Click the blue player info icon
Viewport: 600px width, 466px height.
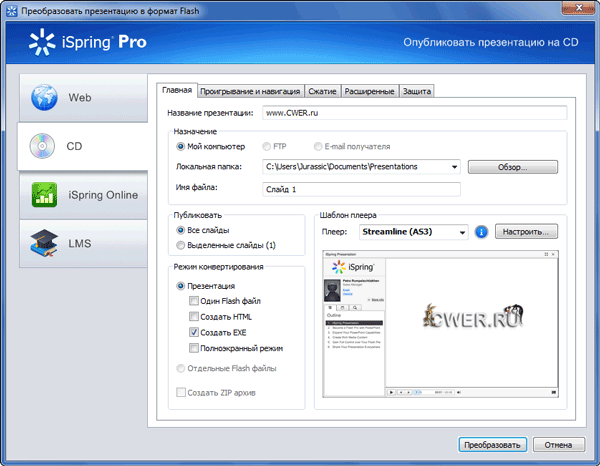(482, 232)
